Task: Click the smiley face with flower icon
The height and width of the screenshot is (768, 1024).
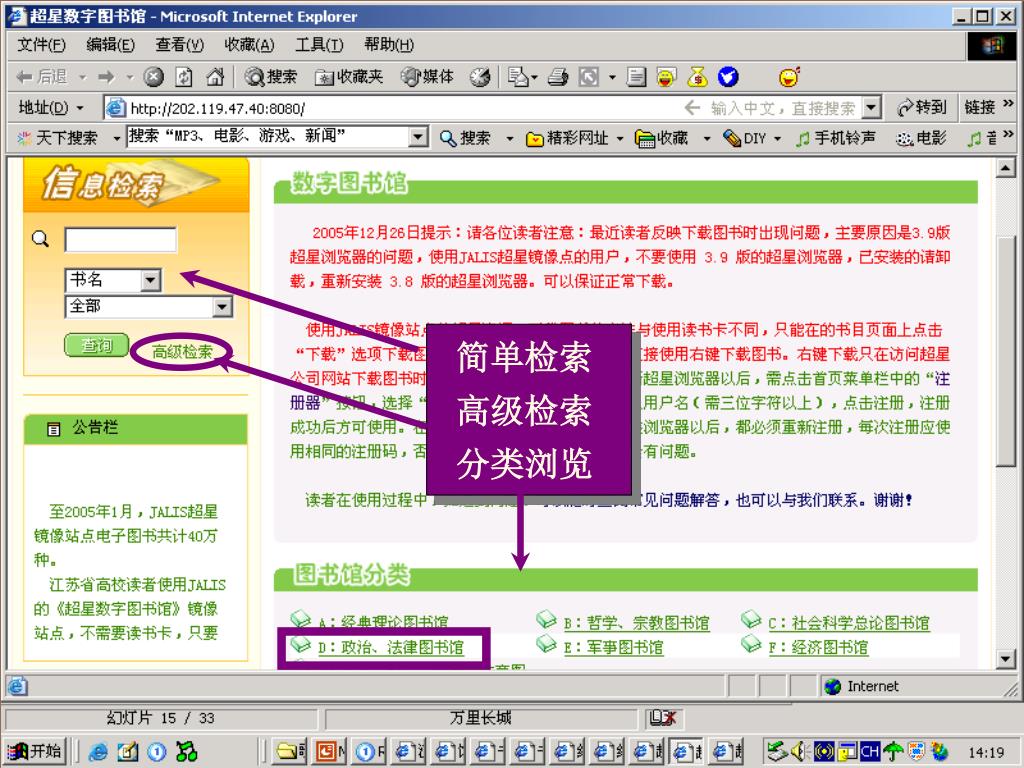Action: click(x=790, y=77)
